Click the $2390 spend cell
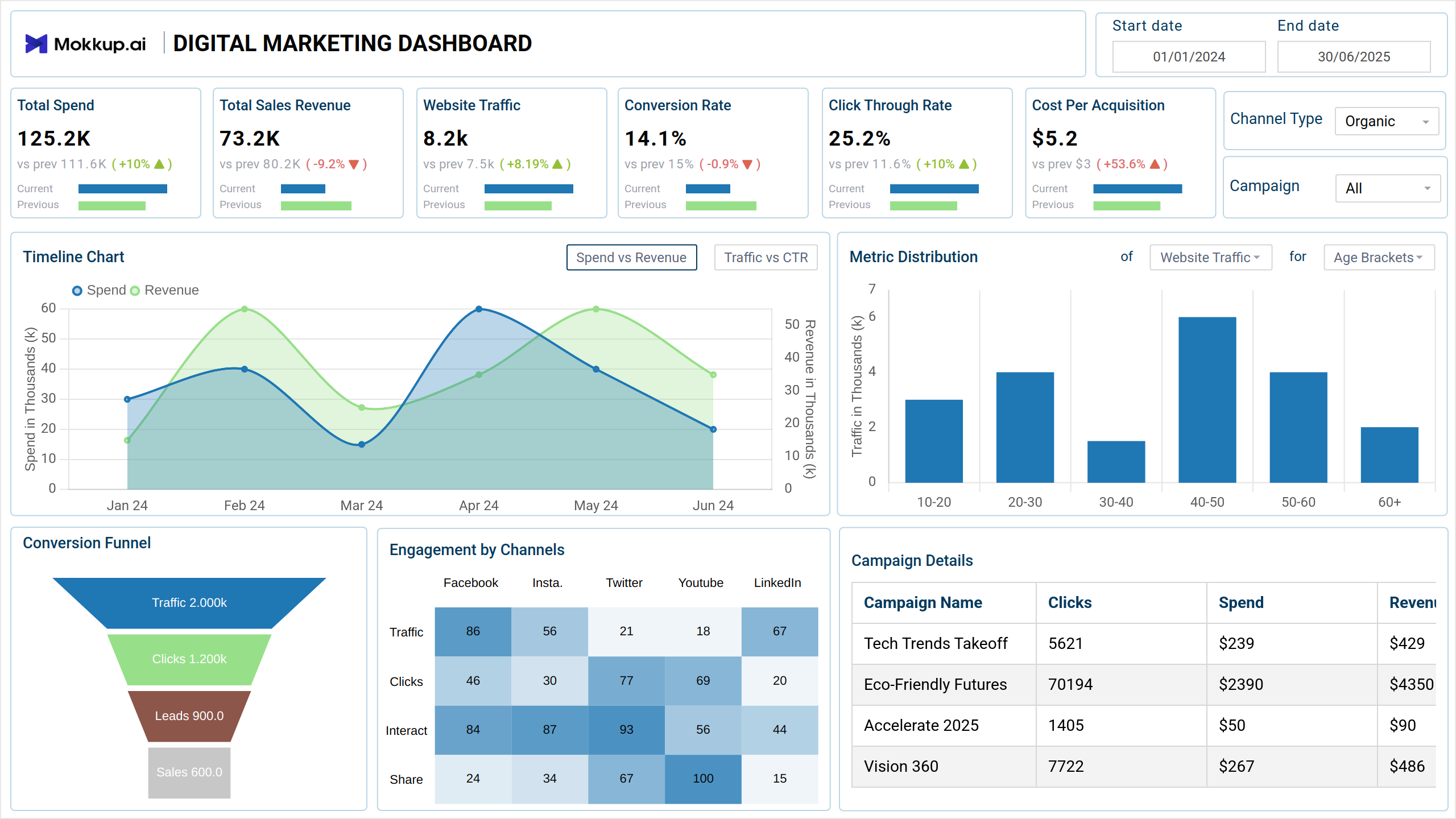This screenshot has height=819, width=1456. tap(1291, 685)
